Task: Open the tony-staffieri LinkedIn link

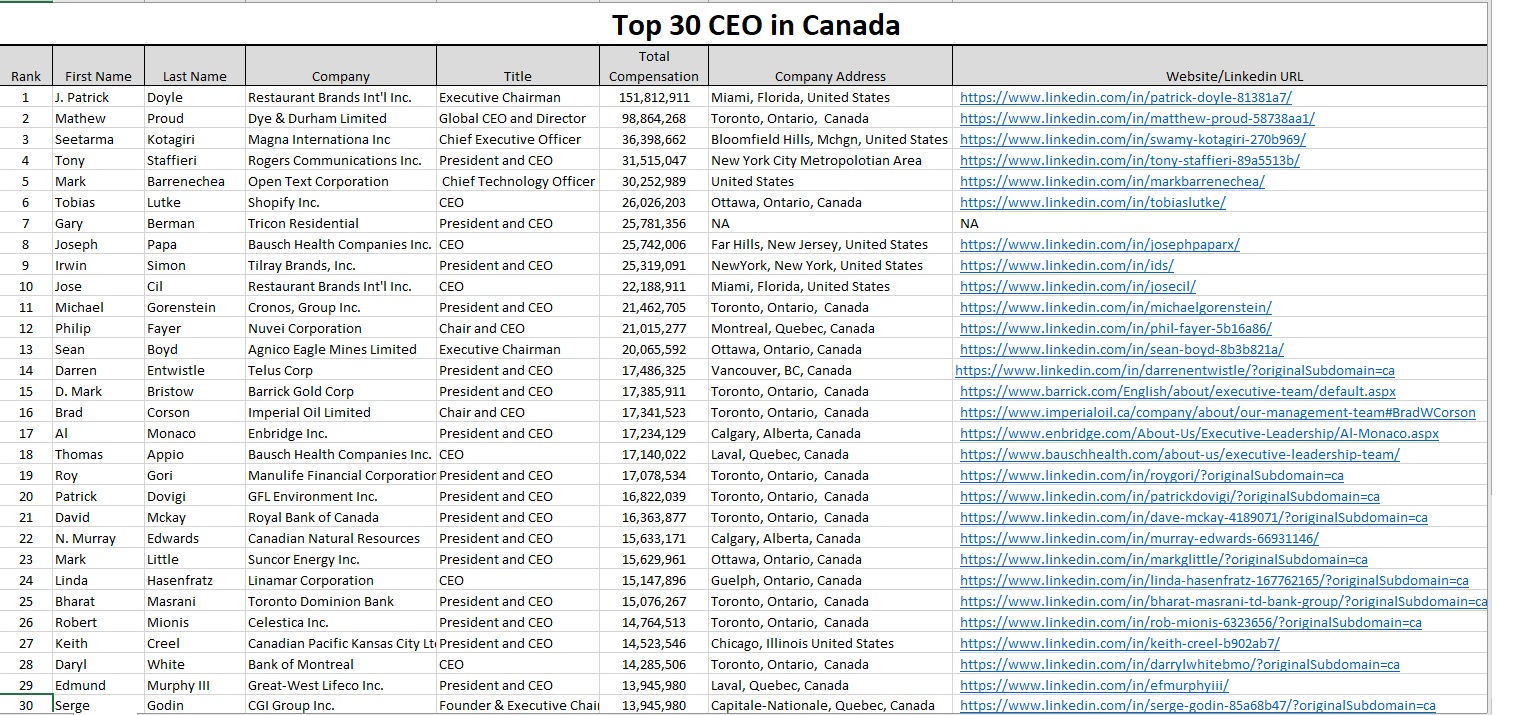Action: click(1130, 160)
